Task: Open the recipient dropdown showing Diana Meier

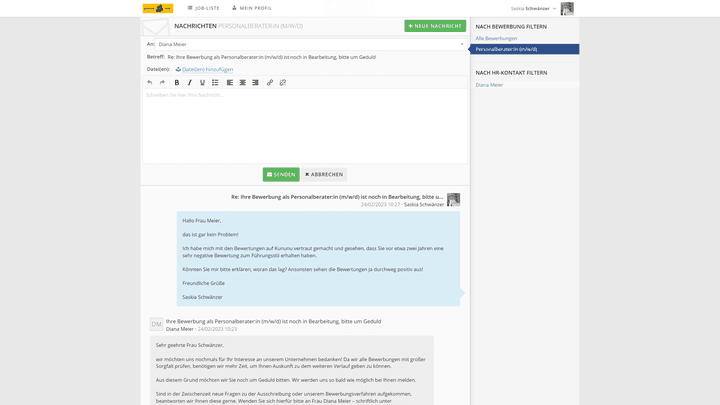Action: pos(311,44)
